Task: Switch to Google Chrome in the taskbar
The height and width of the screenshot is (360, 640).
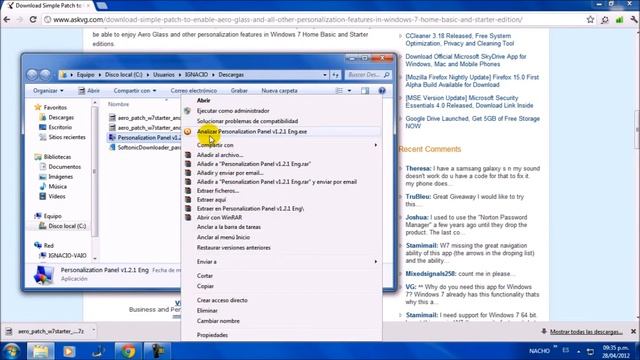Action: [x=128, y=351]
